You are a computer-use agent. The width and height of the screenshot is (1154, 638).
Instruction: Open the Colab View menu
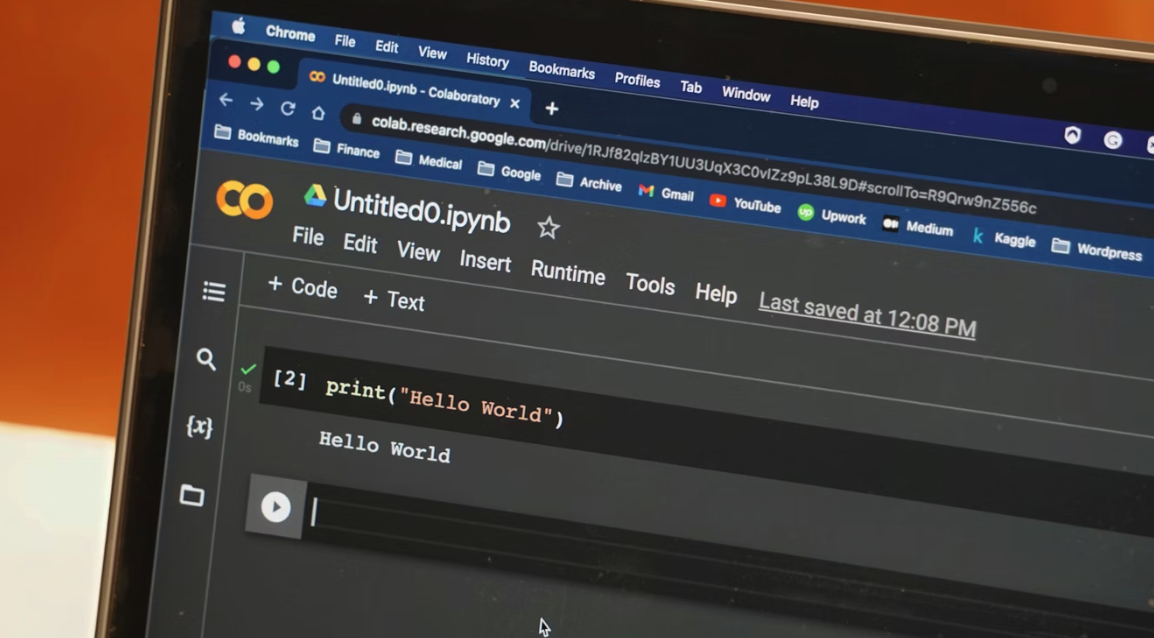418,252
